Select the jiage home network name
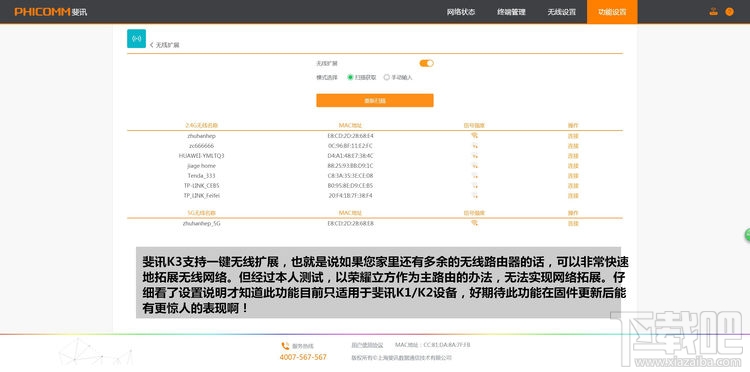This screenshot has height=372, width=750. pos(201,166)
